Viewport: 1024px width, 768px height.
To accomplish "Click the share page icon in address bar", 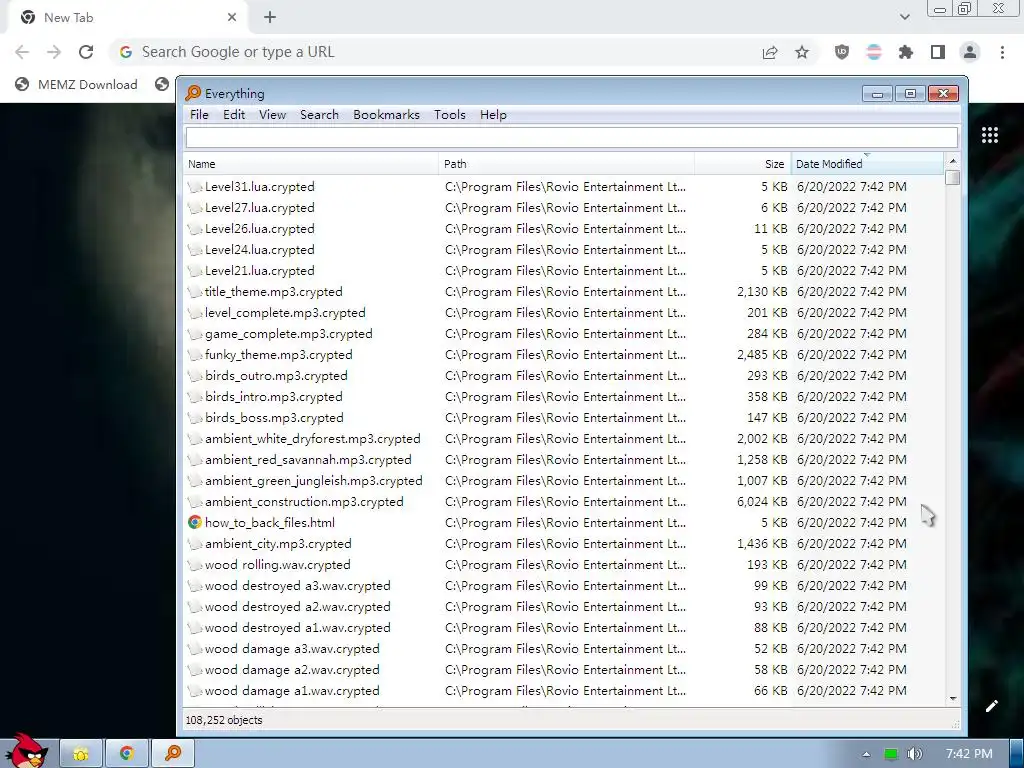I will click(x=770, y=52).
